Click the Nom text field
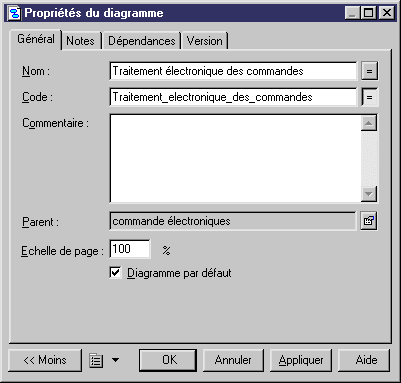 [x=233, y=71]
